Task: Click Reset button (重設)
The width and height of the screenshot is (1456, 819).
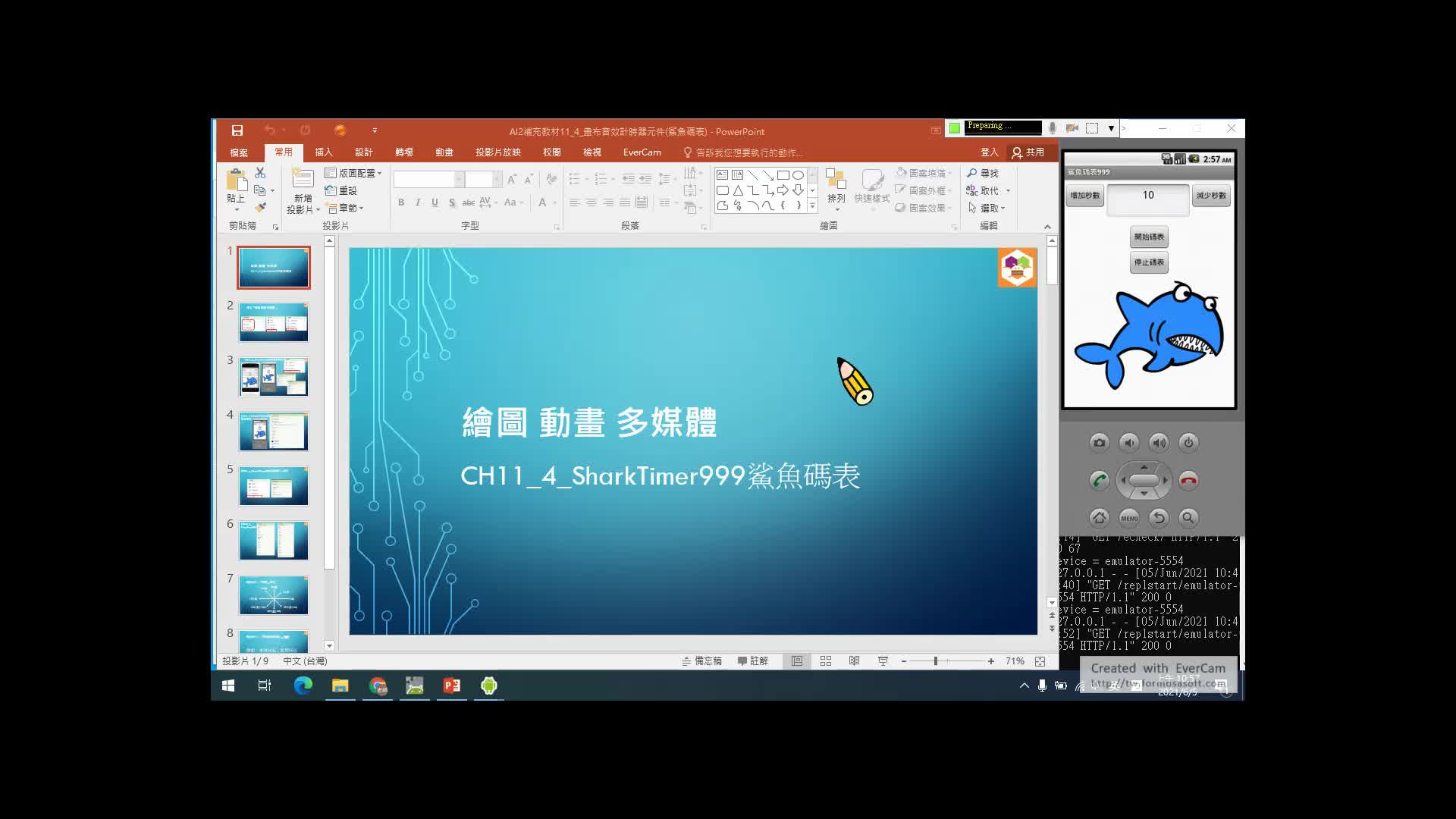Action: click(x=341, y=190)
